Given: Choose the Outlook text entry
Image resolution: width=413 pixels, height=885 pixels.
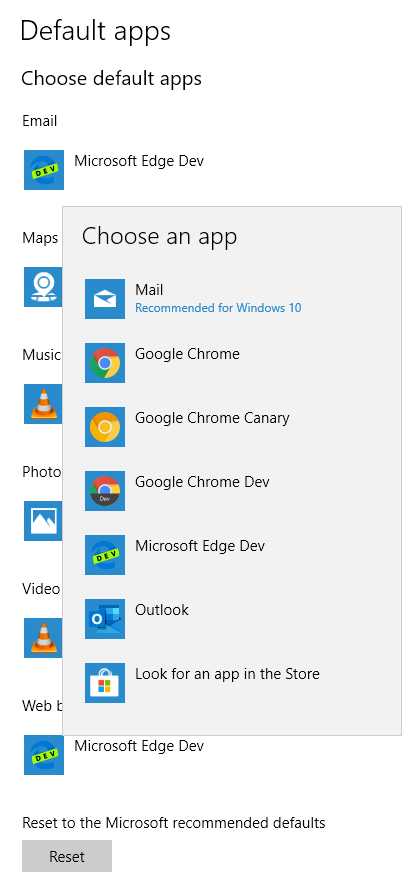Looking at the screenshot, I should 162,610.
